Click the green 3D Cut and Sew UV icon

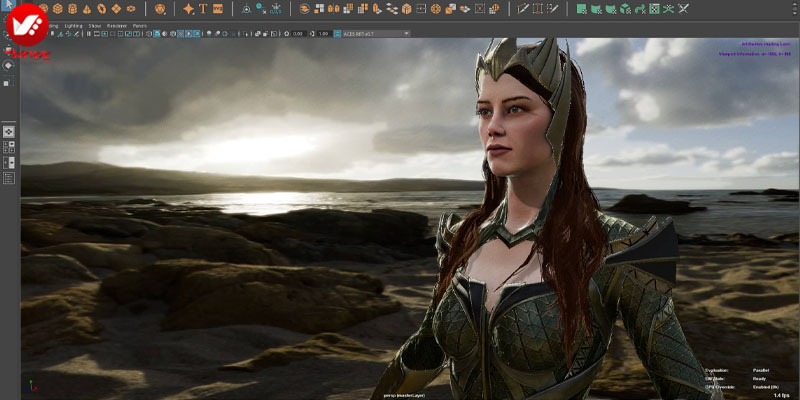(x=668, y=9)
